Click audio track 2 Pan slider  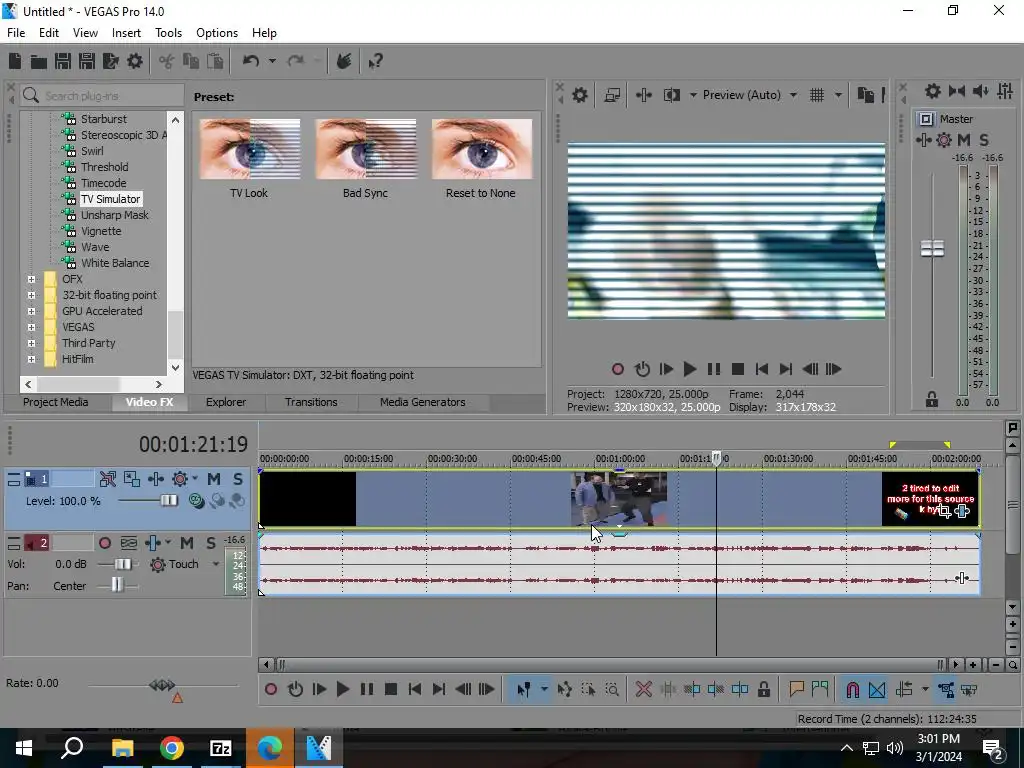pos(117,585)
